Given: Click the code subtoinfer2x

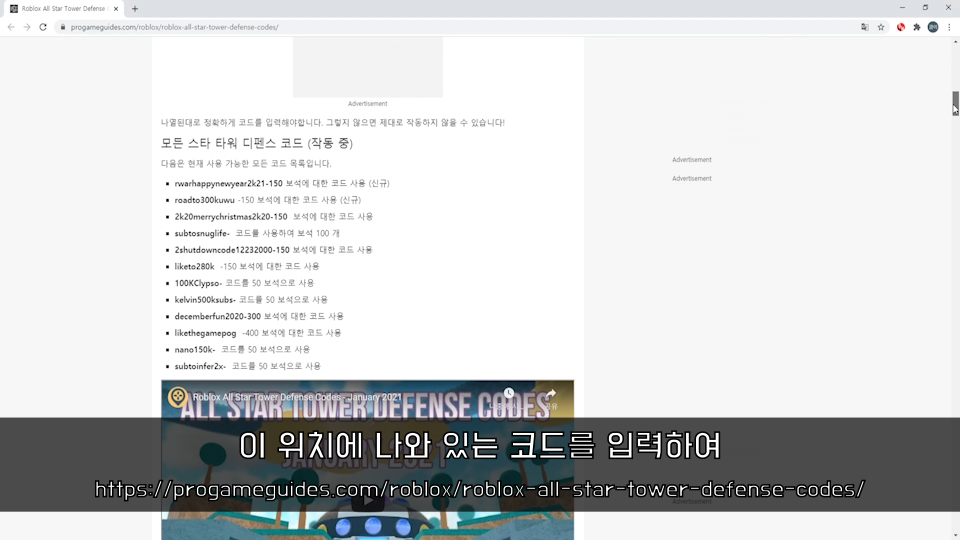Looking at the screenshot, I should (199, 366).
